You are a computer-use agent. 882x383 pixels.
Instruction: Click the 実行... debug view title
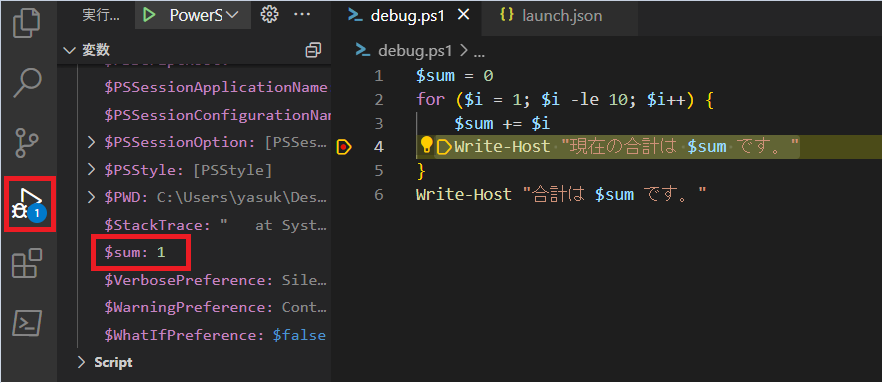point(101,16)
